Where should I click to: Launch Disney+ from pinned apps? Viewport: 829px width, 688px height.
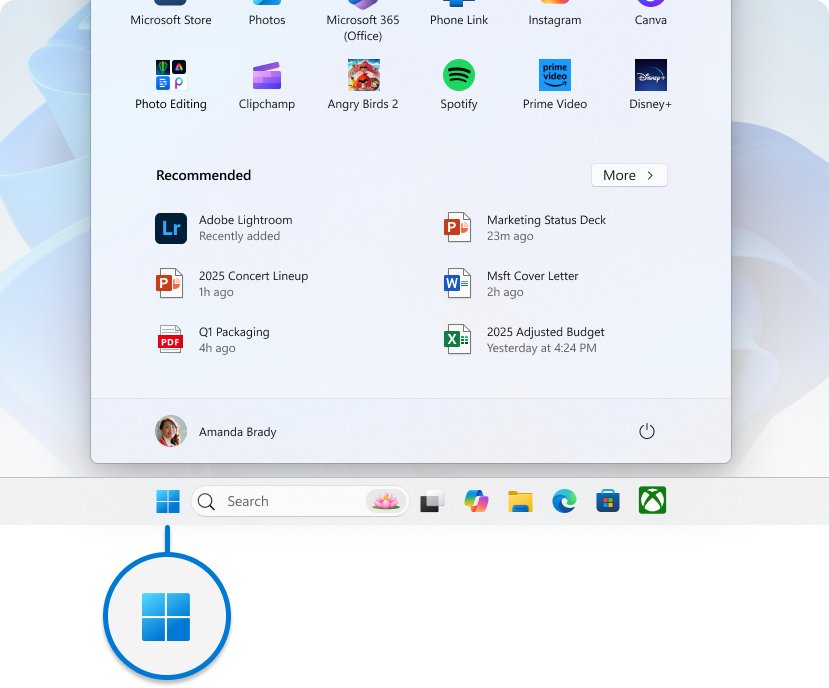pos(650,75)
